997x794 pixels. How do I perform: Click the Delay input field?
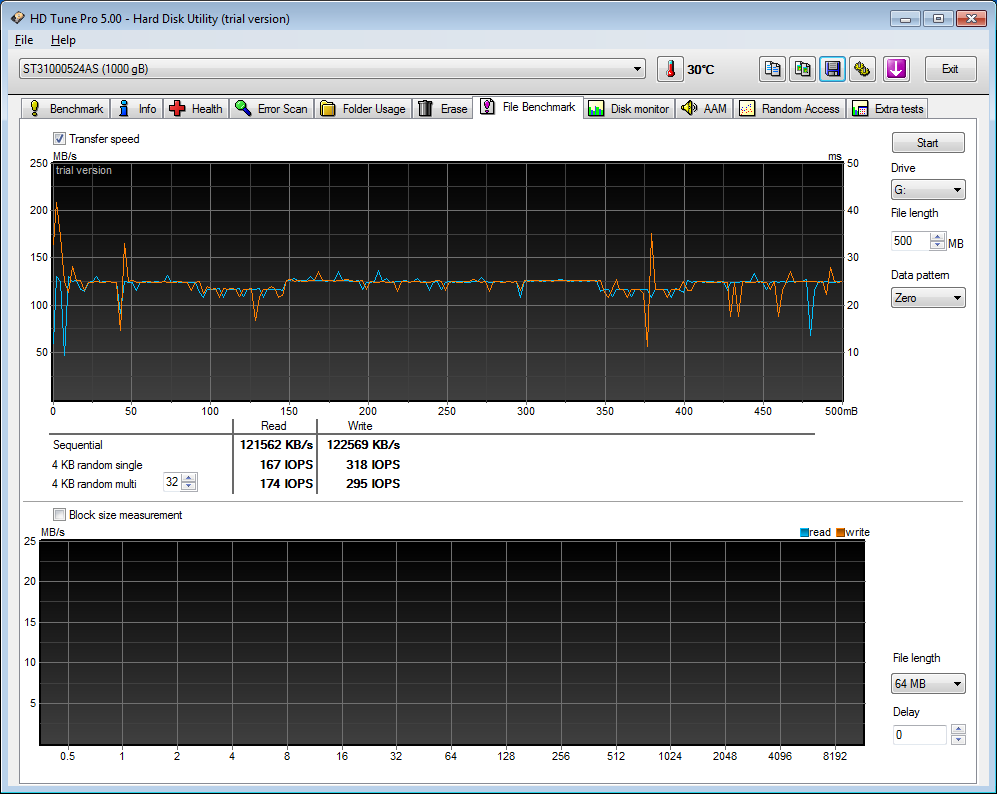tap(919, 735)
